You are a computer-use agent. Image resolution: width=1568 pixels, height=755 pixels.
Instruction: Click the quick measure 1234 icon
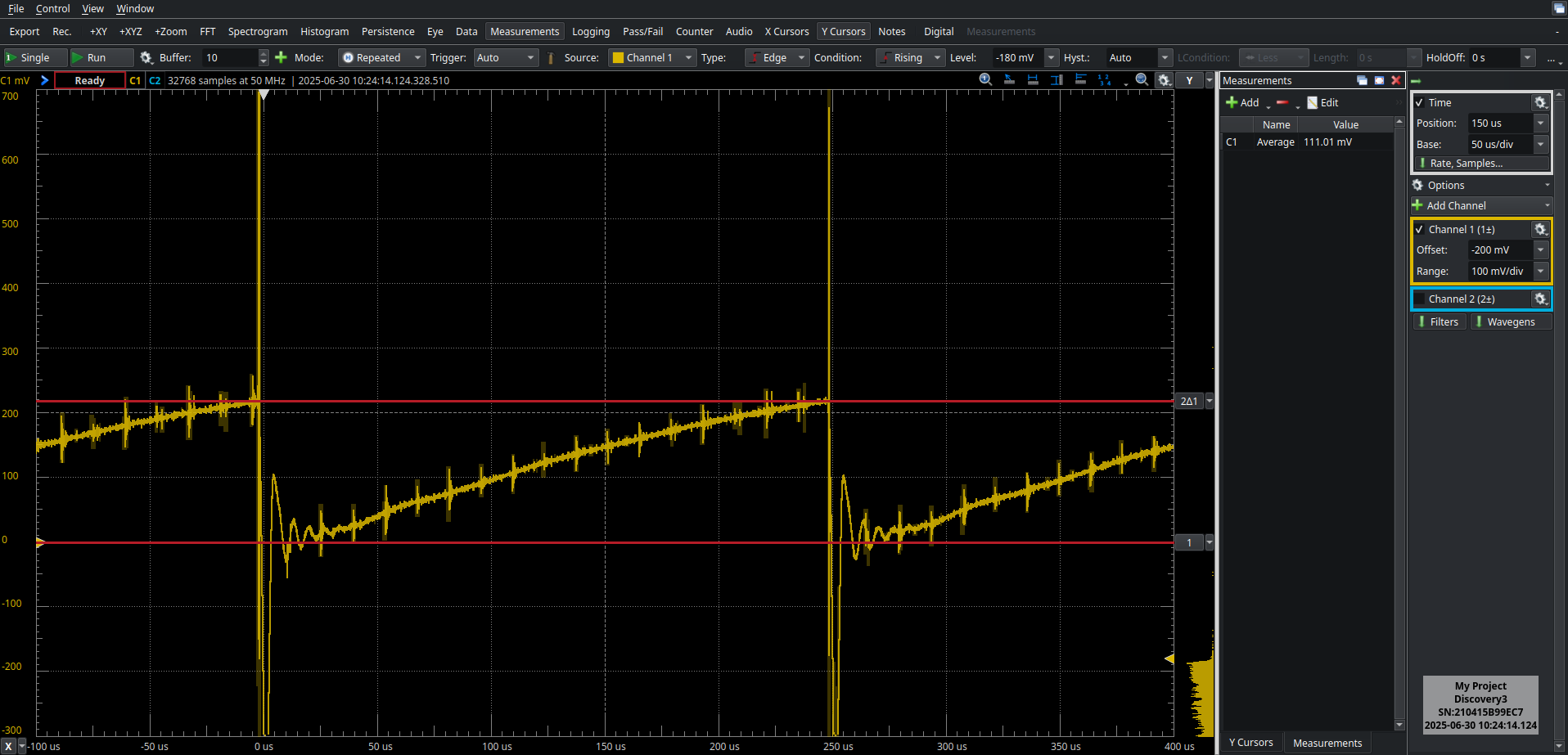click(1105, 80)
